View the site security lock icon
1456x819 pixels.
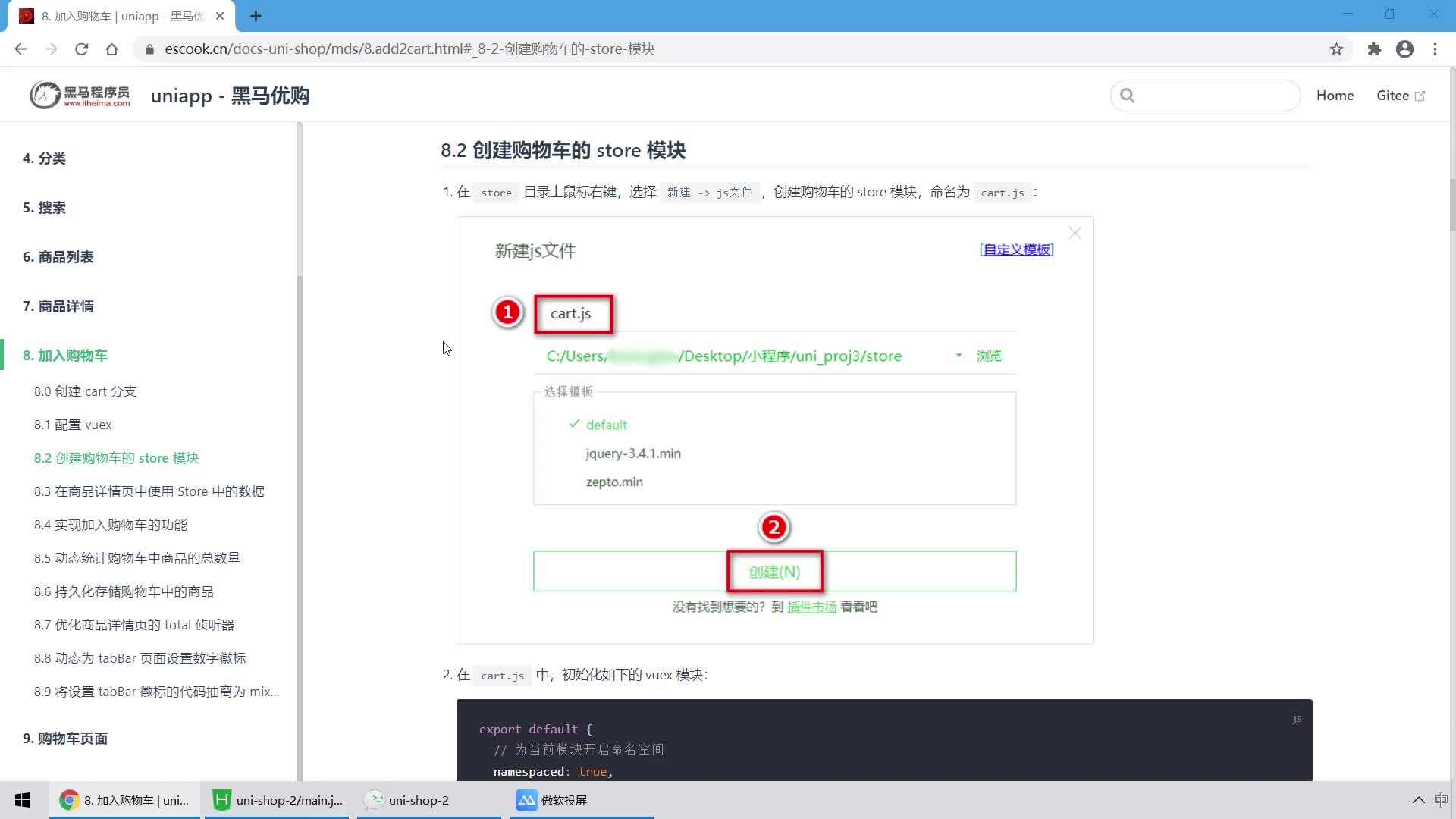(149, 49)
